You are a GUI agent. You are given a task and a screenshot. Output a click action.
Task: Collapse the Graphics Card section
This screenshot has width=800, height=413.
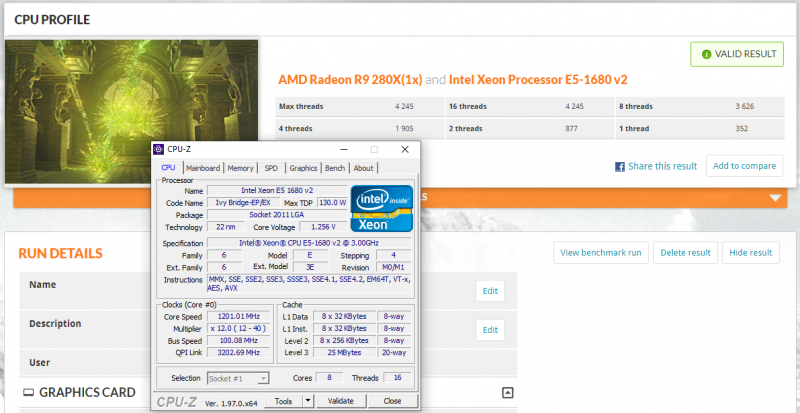pyautogui.click(x=507, y=393)
